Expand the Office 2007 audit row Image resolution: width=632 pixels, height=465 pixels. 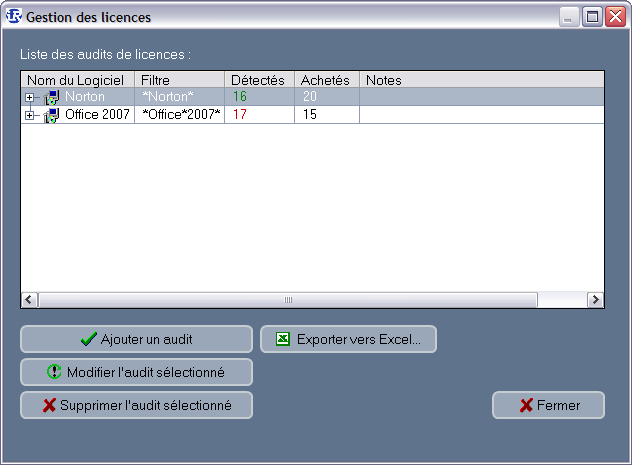pyautogui.click(x=29, y=115)
